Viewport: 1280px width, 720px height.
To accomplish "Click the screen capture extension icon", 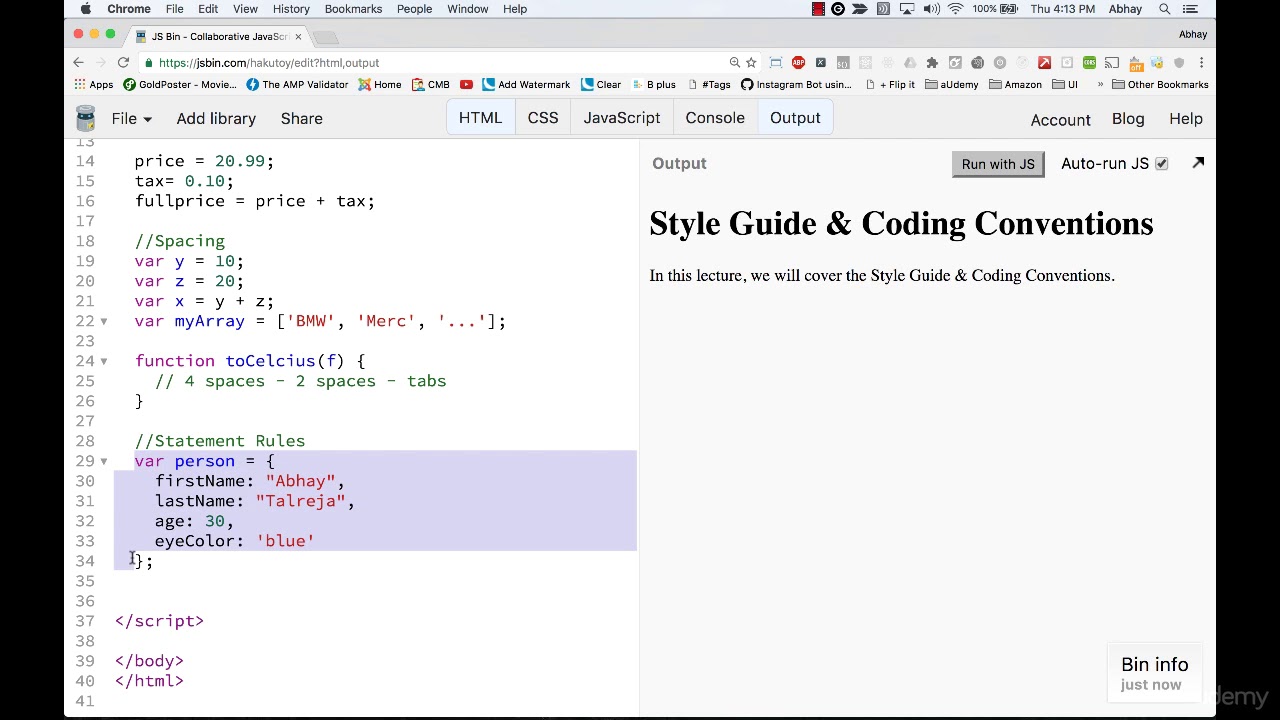I will click(776, 62).
